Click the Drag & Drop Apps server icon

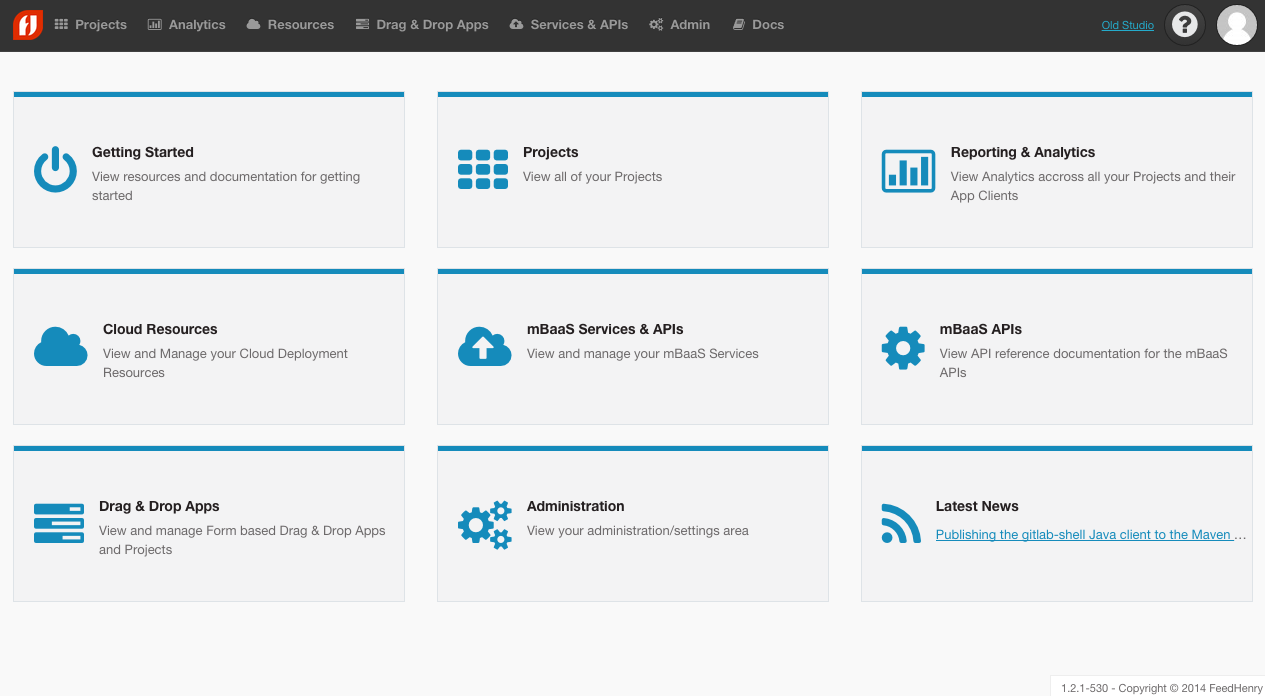(x=59, y=523)
